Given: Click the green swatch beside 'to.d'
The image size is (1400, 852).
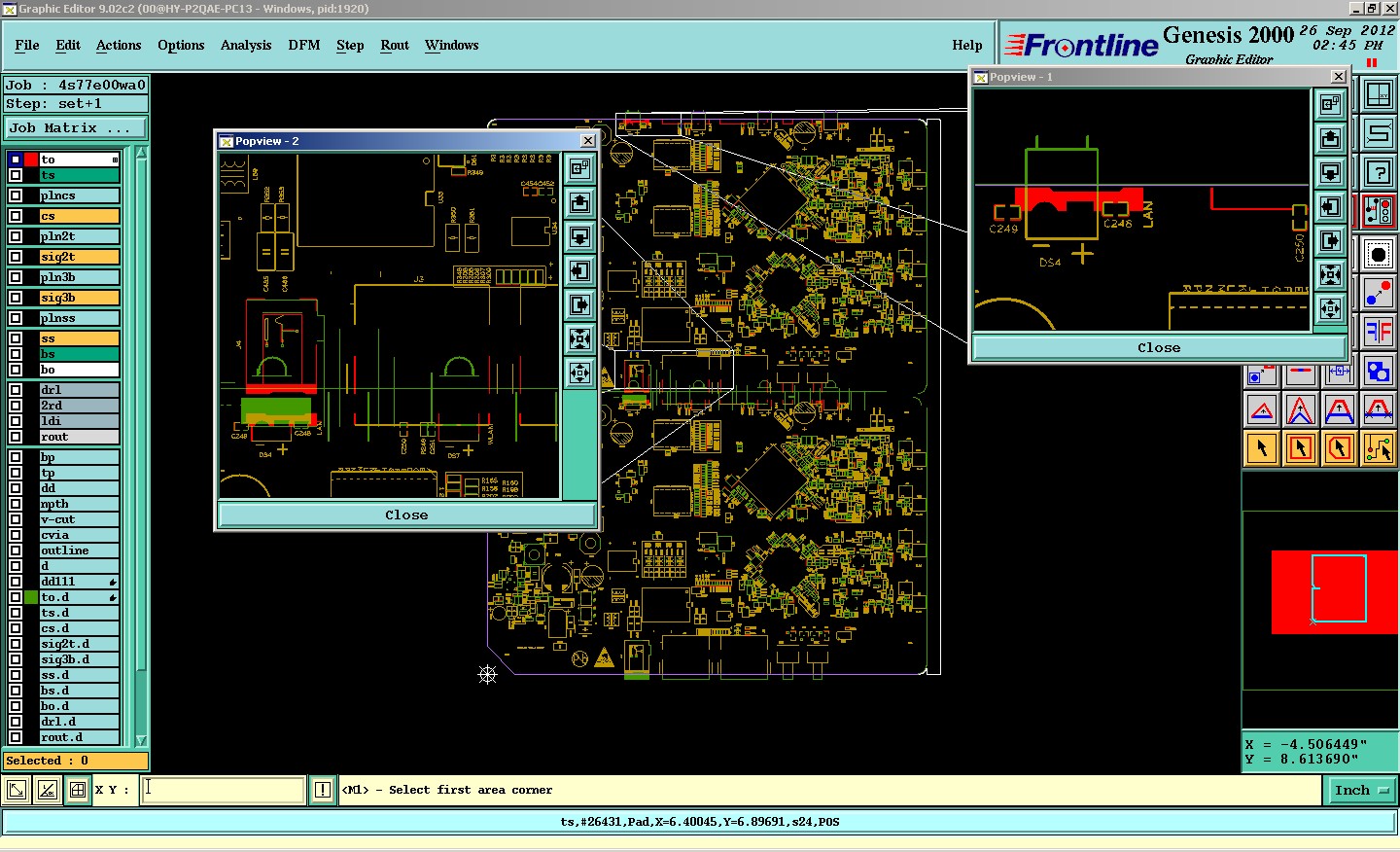Looking at the screenshot, I should click(31, 597).
